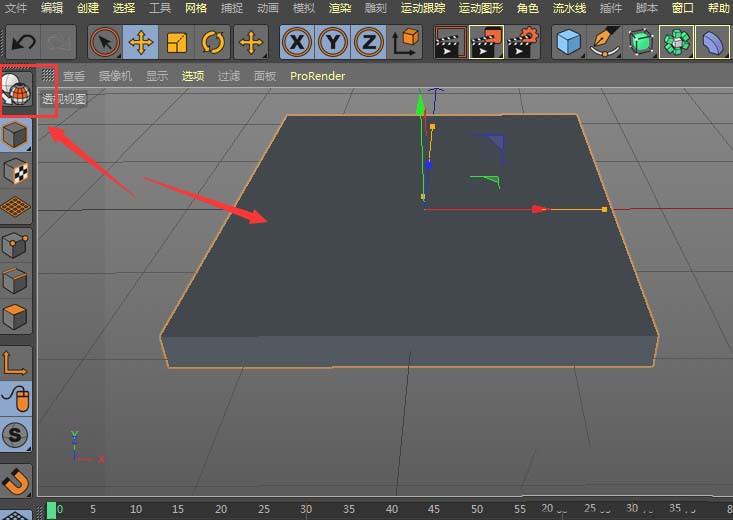Viewport: 733px width, 520px height.
Task: Open viewport 过滤 menu
Action: 229,76
